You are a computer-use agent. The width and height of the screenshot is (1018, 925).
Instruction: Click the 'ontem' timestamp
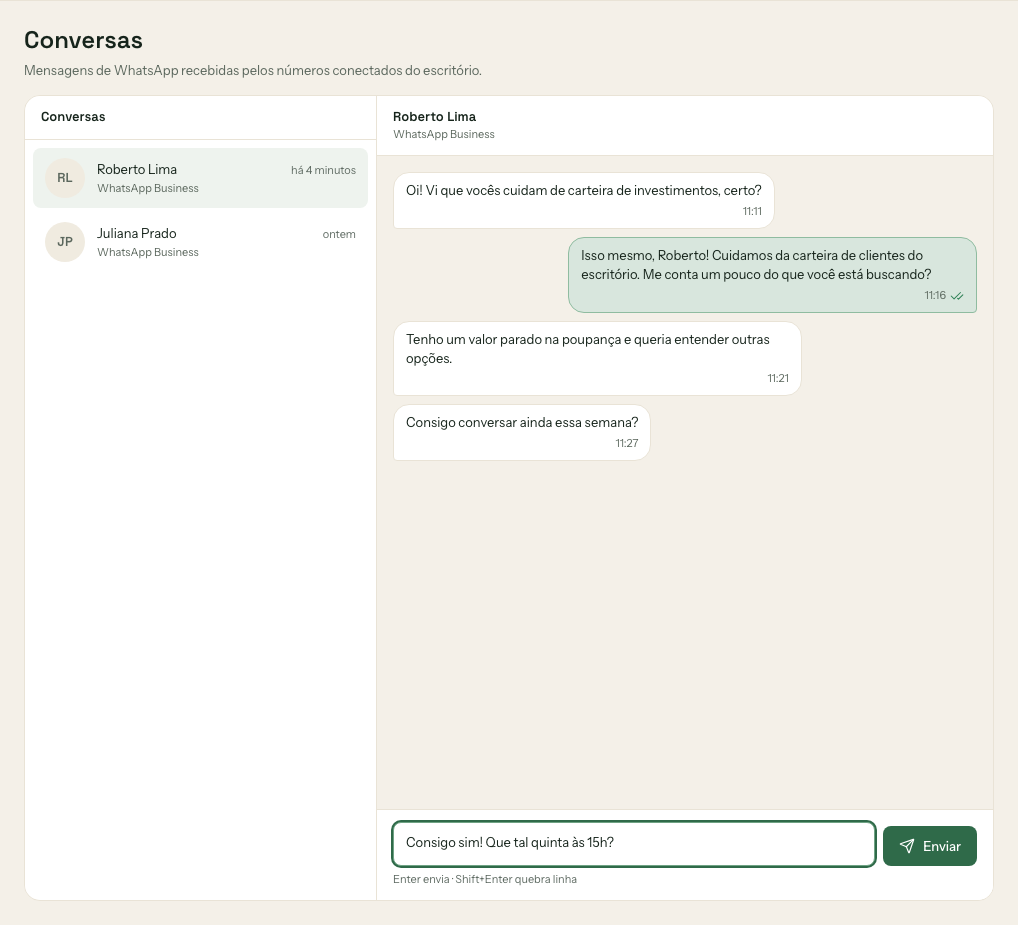pos(339,234)
